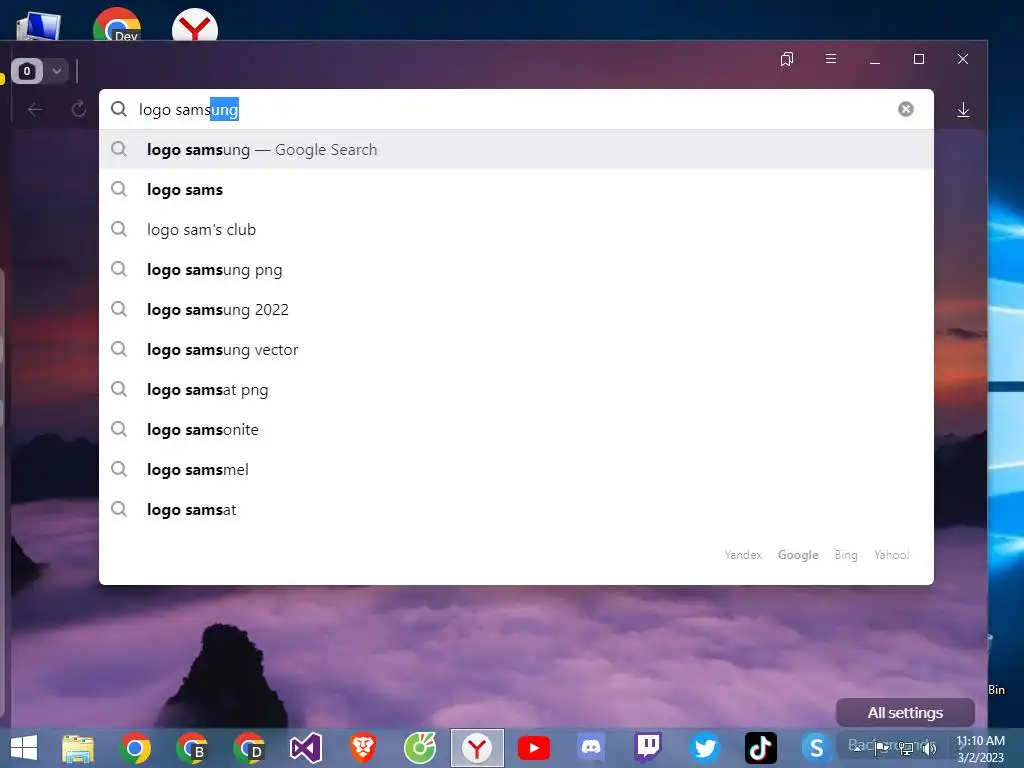Open the network icon in system tray
Screen dimensions: 1024x768
pyautogui.click(x=906, y=748)
